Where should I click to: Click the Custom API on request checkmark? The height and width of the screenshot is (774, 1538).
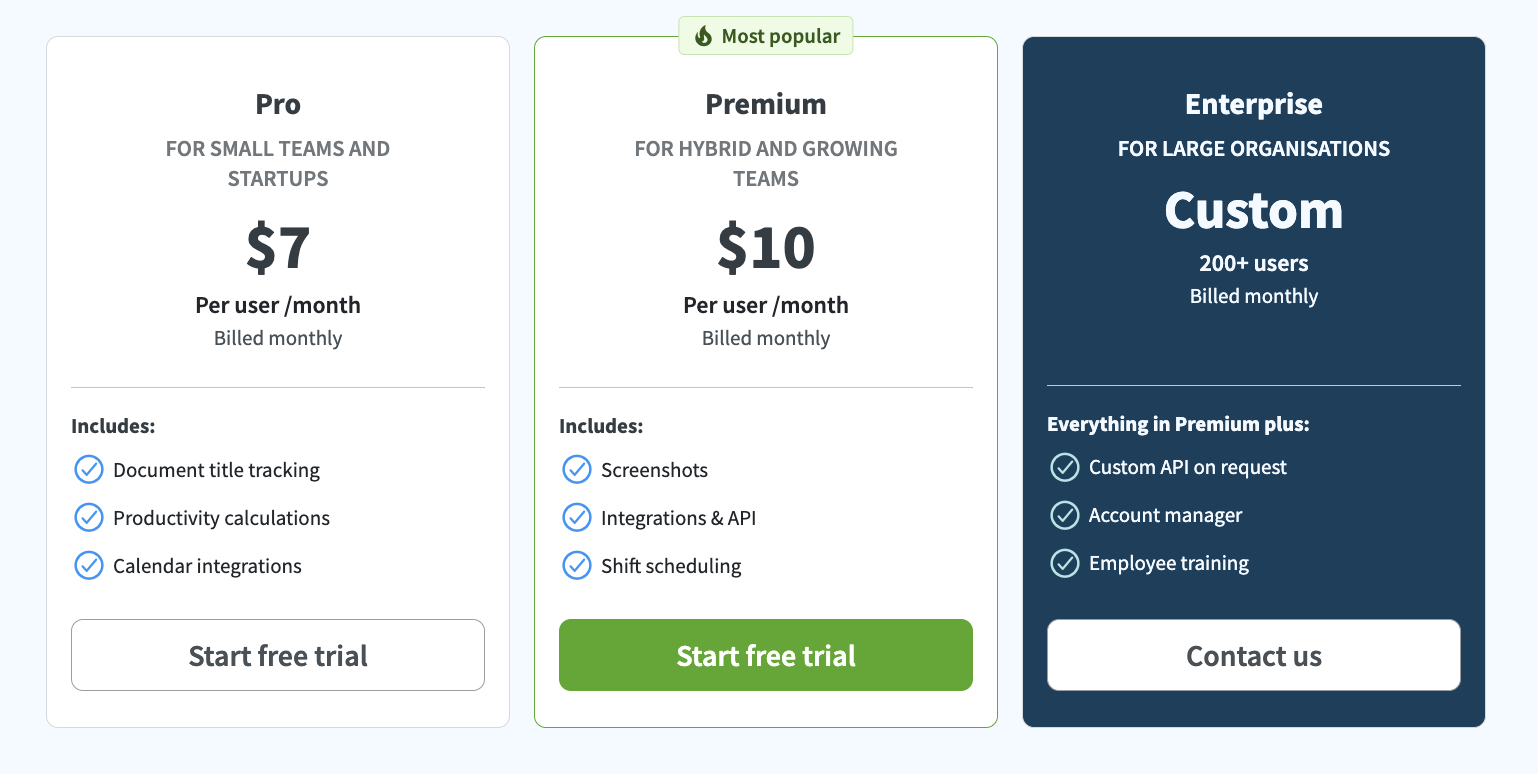point(1064,467)
